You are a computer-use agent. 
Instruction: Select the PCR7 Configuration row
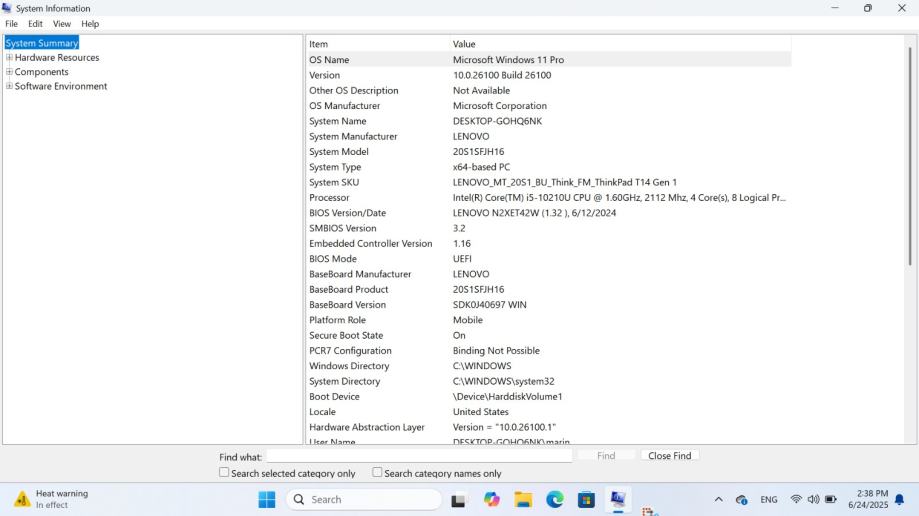tap(549, 351)
